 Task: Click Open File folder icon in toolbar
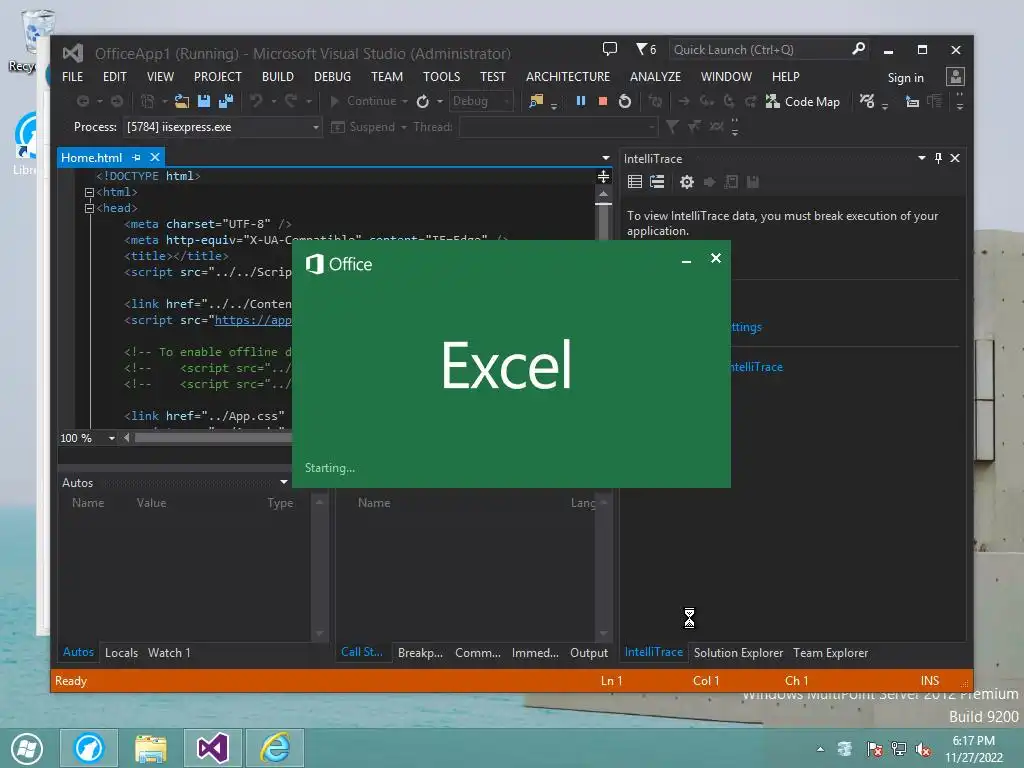tap(182, 101)
